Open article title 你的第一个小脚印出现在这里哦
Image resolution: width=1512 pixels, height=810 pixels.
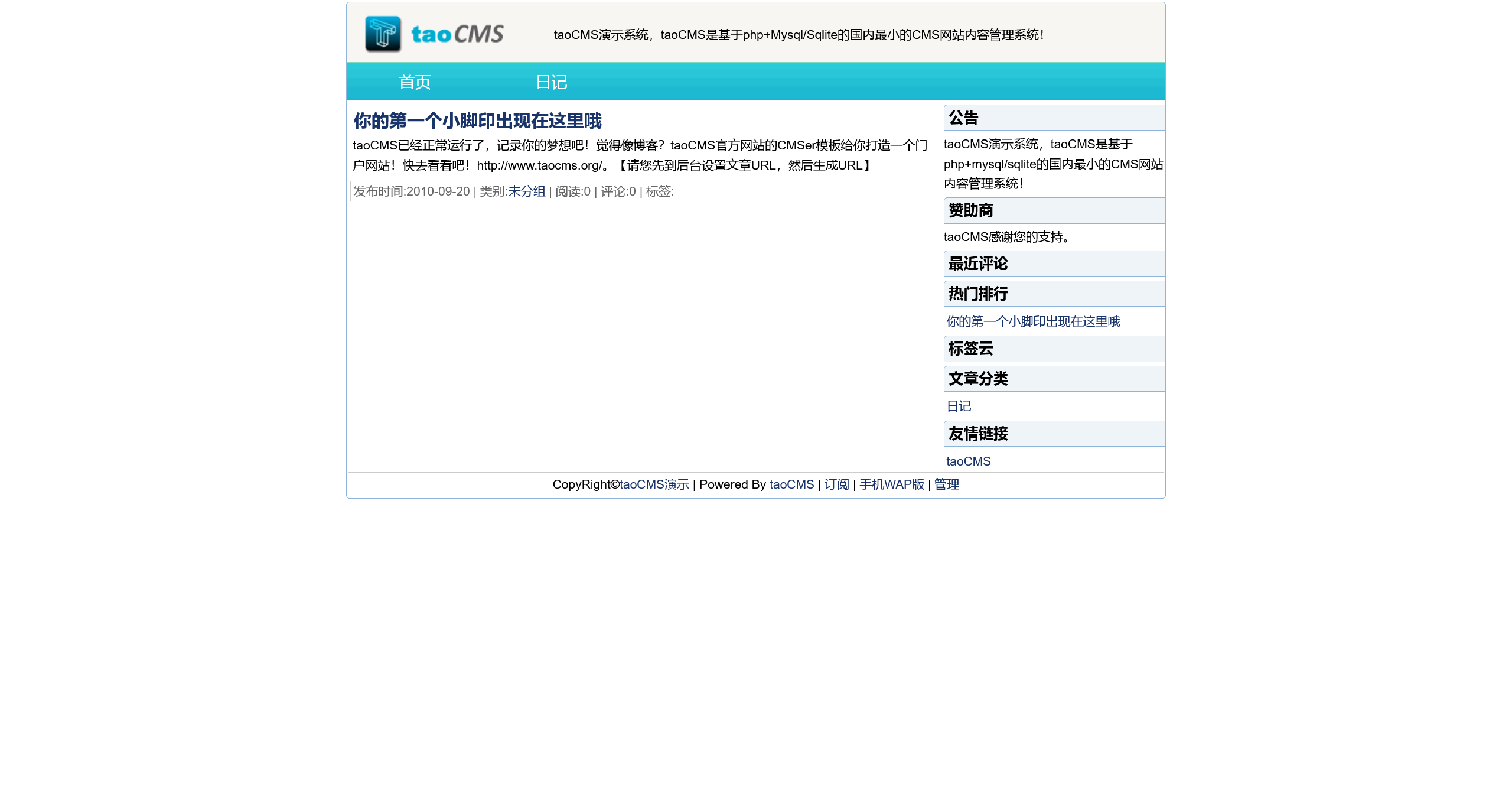tap(477, 121)
